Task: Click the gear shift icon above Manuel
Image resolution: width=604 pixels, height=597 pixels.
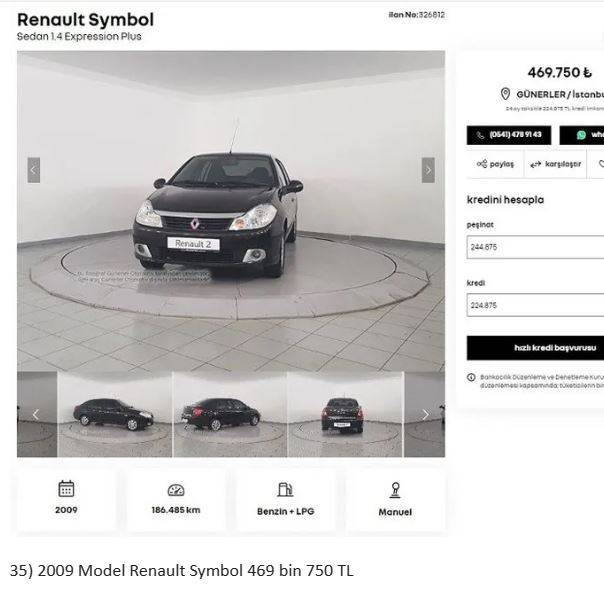Action: 395,490
